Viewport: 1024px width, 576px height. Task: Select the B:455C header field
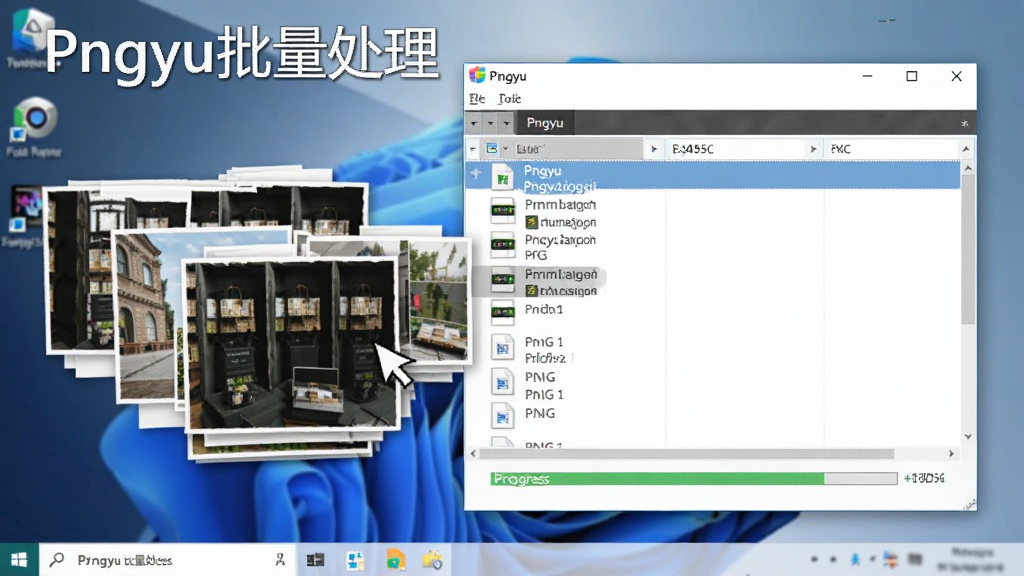737,149
